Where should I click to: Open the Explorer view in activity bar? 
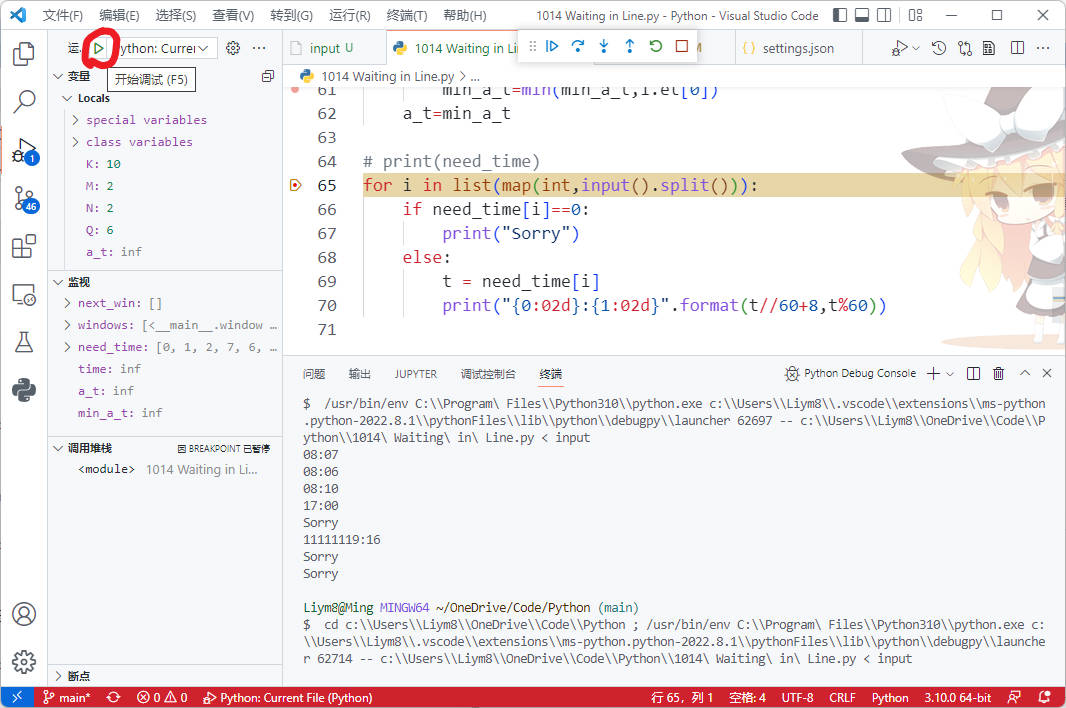point(24,54)
